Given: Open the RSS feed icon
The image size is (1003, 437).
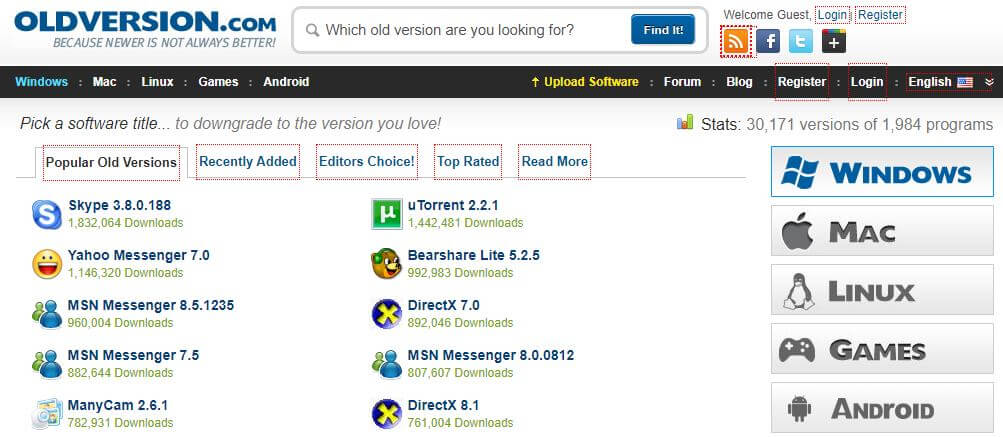Looking at the screenshot, I should coord(736,42).
